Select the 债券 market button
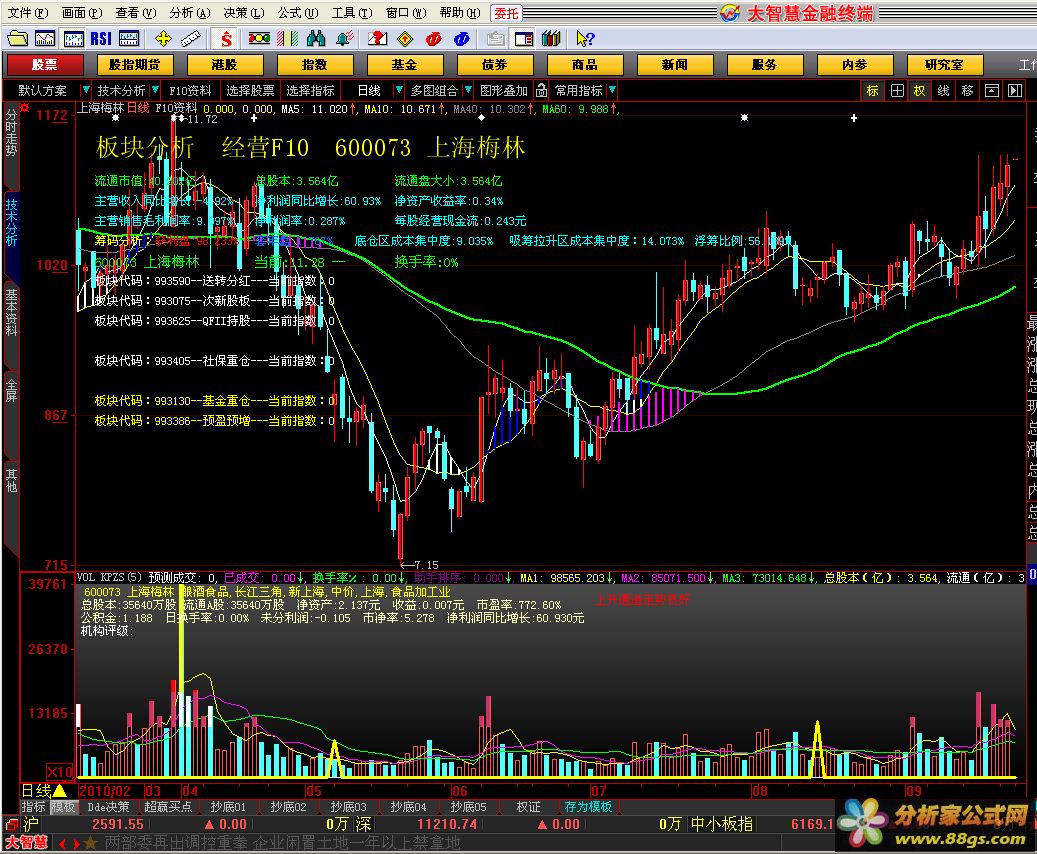The height and width of the screenshot is (854, 1037). (x=495, y=65)
